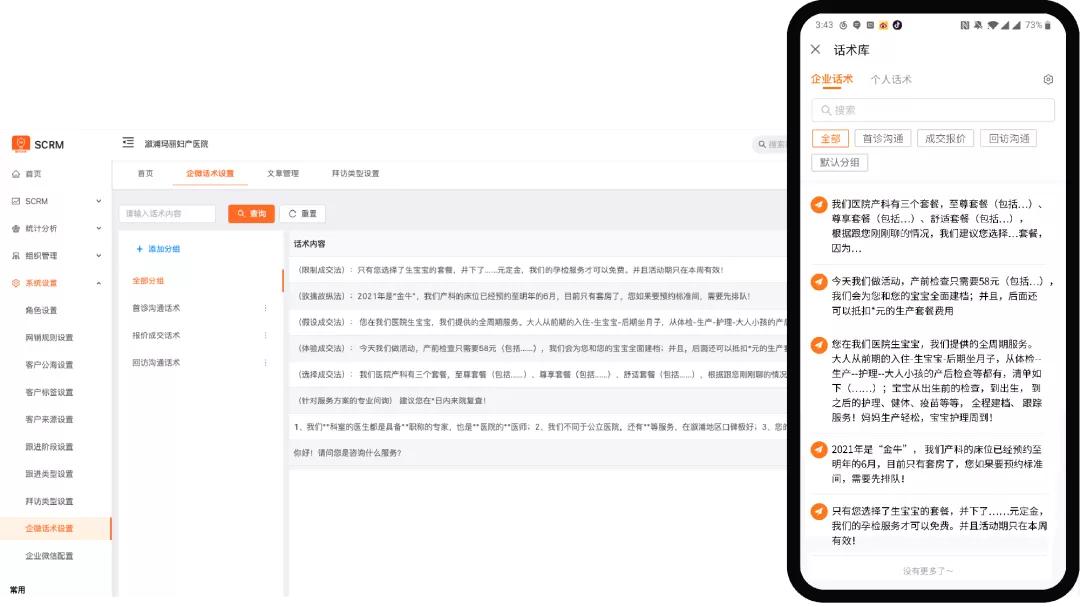Expand the SCRM sidebar menu chevron

coord(98,201)
